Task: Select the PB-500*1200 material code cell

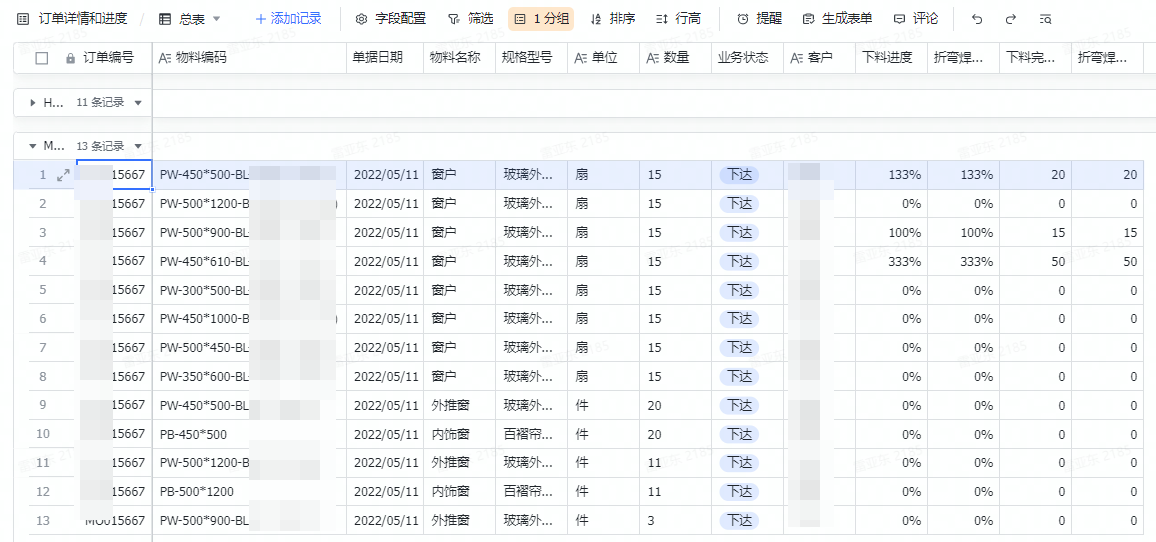Action: pos(249,491)
